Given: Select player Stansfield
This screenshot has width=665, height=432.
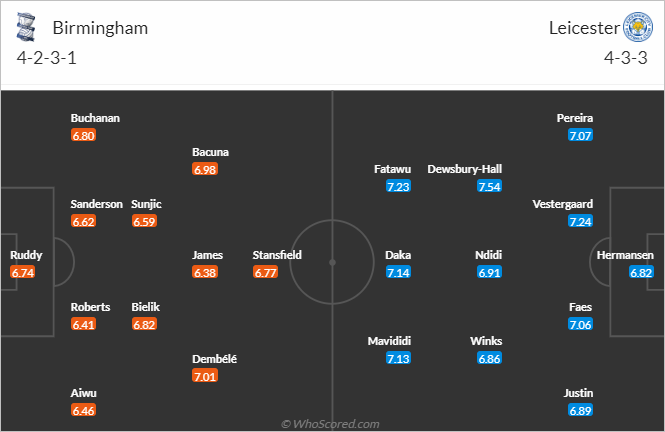Looking at the screenshot, I should click(x=277, y=255).
